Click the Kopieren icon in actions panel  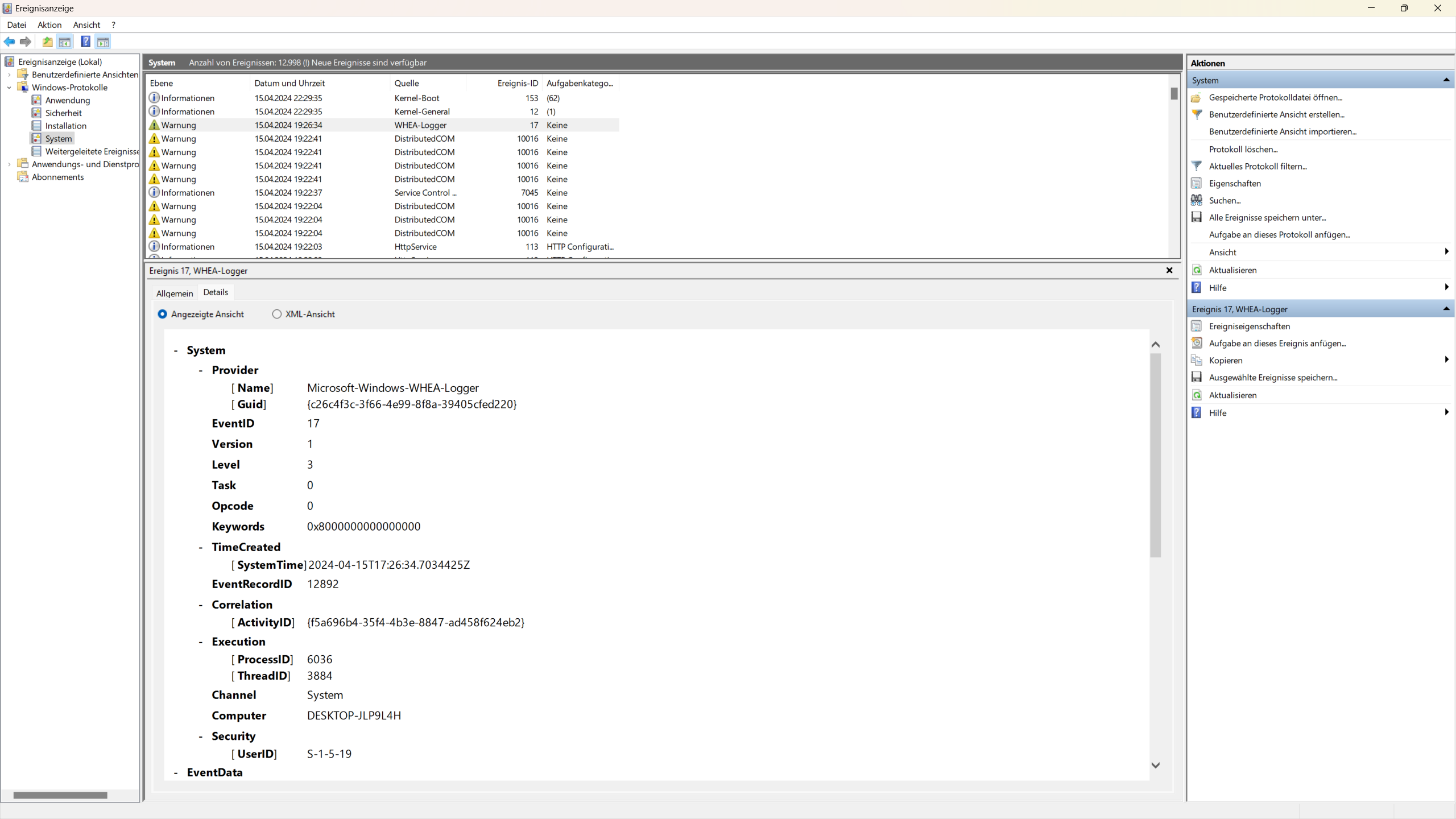(1197, 361)
